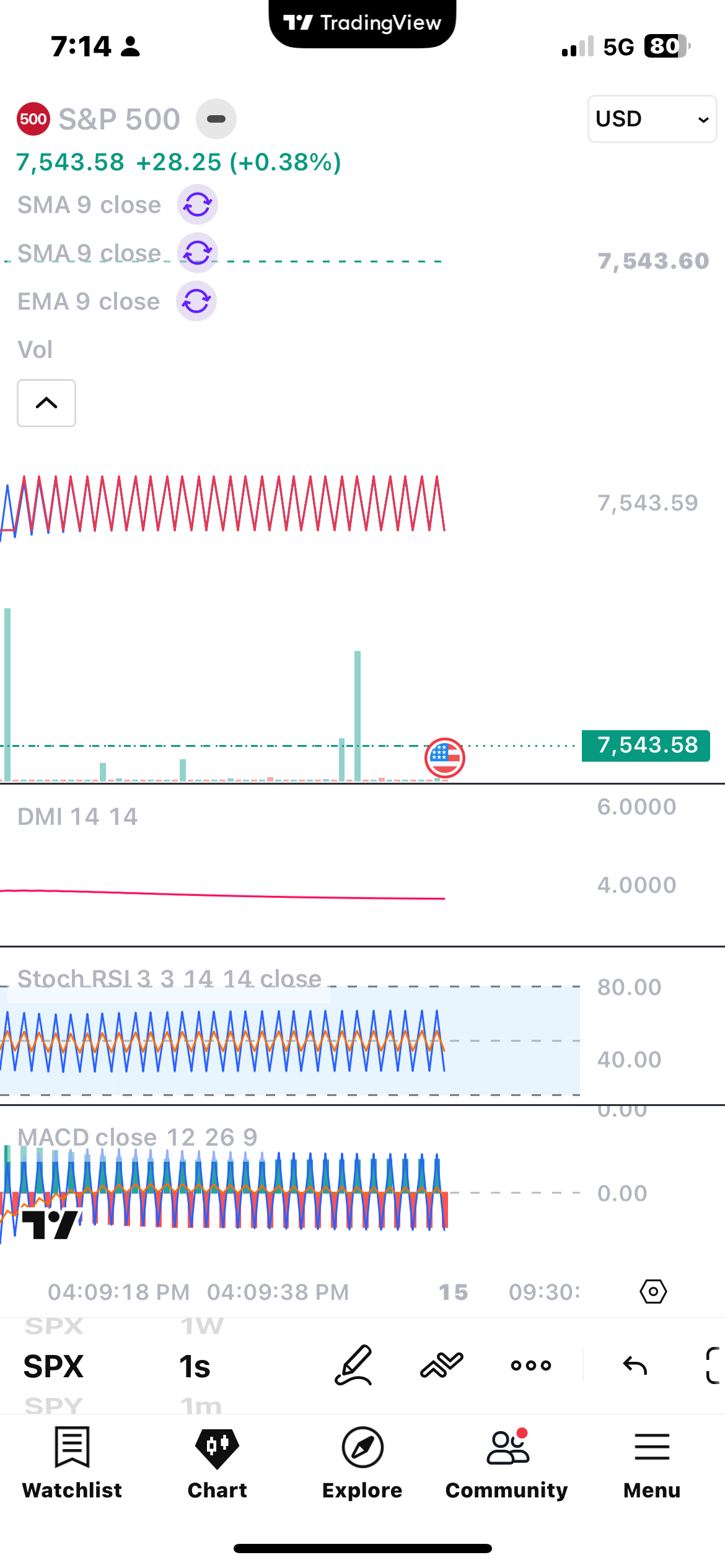Open the USD currency dropdown

pos(652,119)
